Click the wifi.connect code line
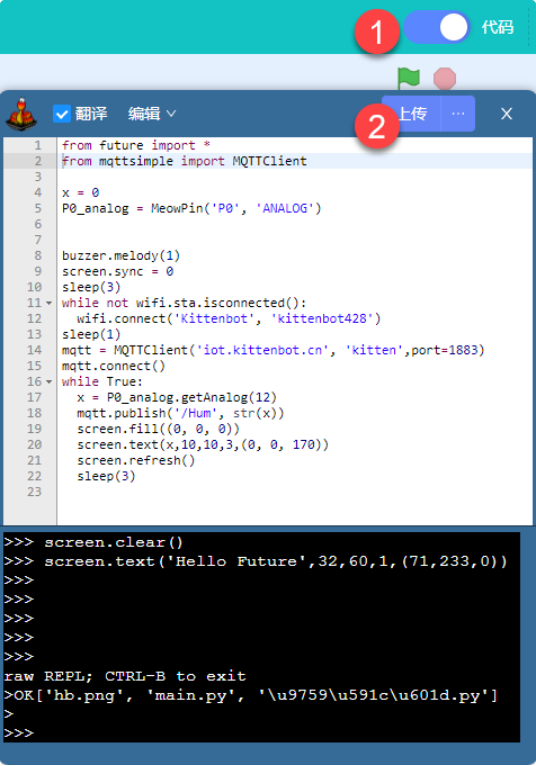Screen dimensions: 536x766 [228, 319]
